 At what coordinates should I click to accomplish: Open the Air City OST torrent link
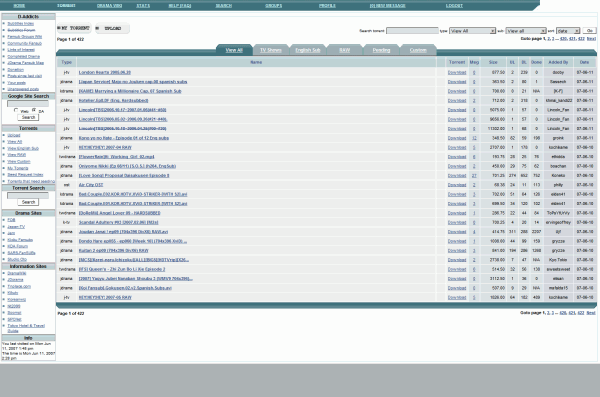(91, 185)
